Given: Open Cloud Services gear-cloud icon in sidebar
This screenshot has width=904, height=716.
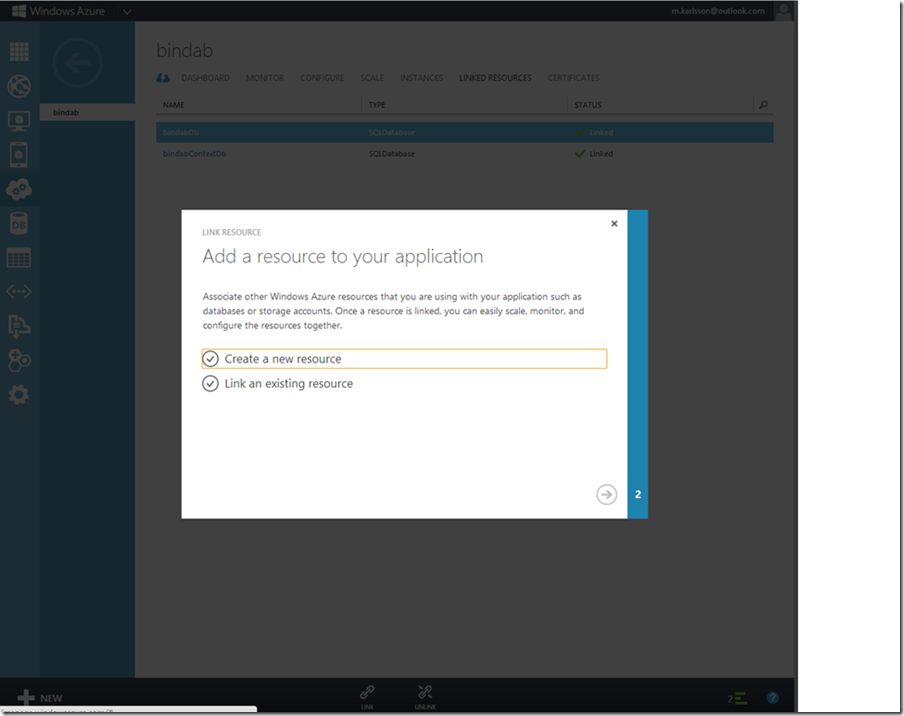Looking at the screenshot, I should pyautogui.click(x=19, y=189).
